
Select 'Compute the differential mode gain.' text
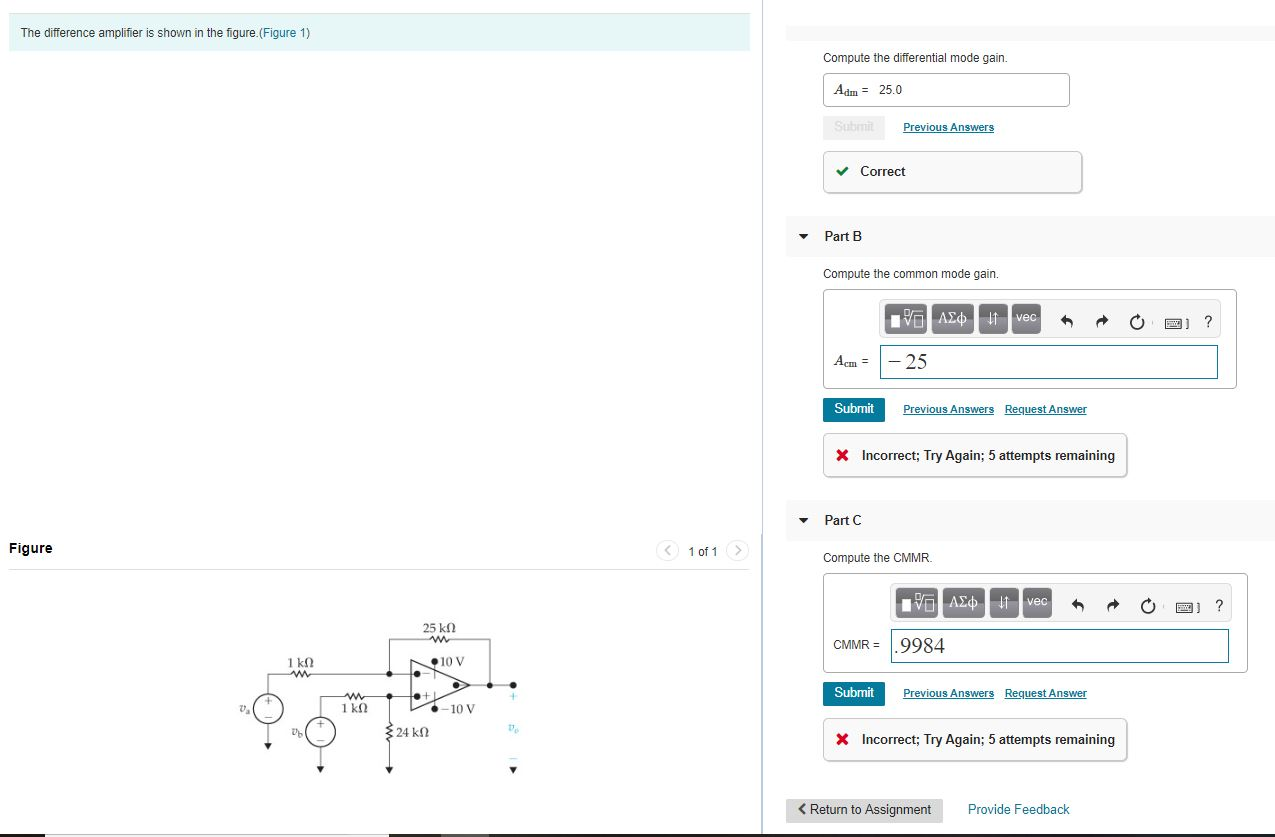point(915,58)
